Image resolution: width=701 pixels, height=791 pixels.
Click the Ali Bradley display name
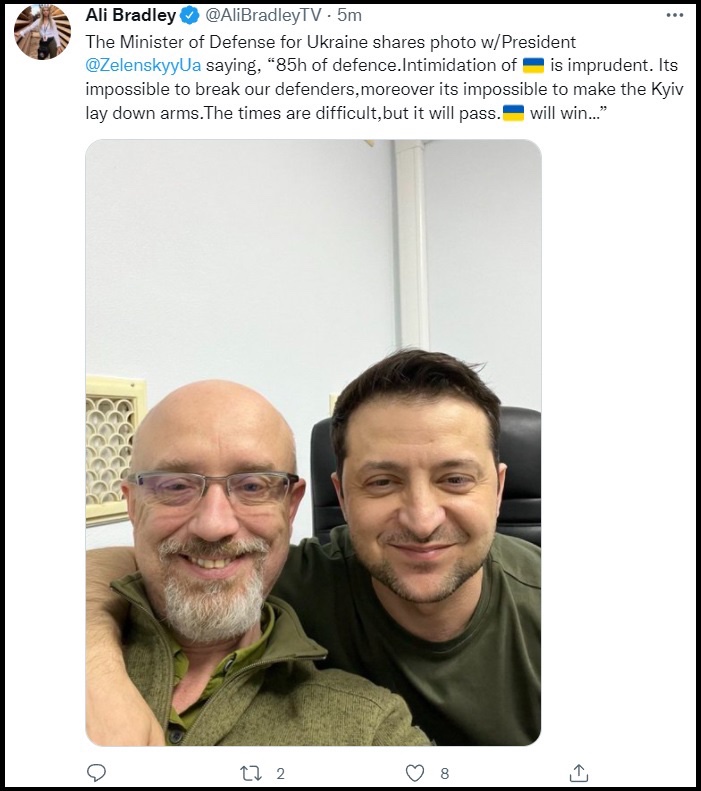tap(131, 16)
